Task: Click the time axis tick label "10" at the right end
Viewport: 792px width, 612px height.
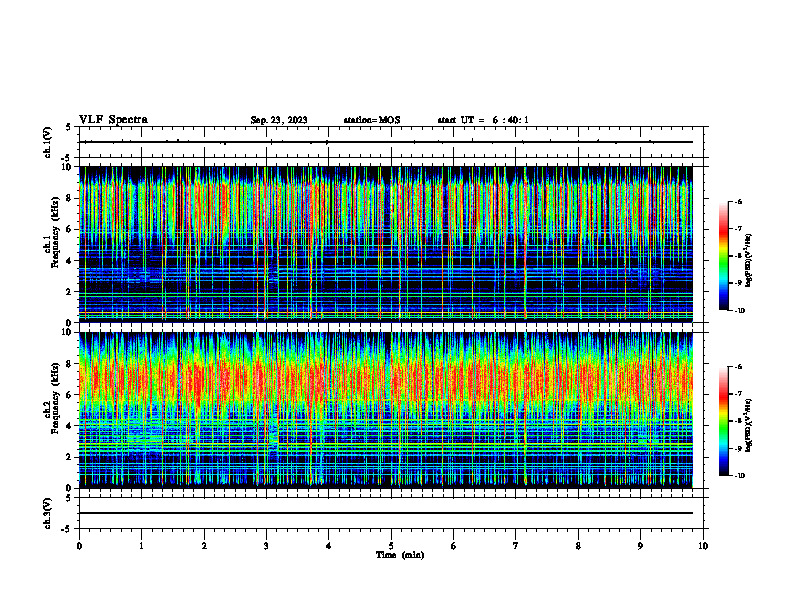Action: (703, 546)
